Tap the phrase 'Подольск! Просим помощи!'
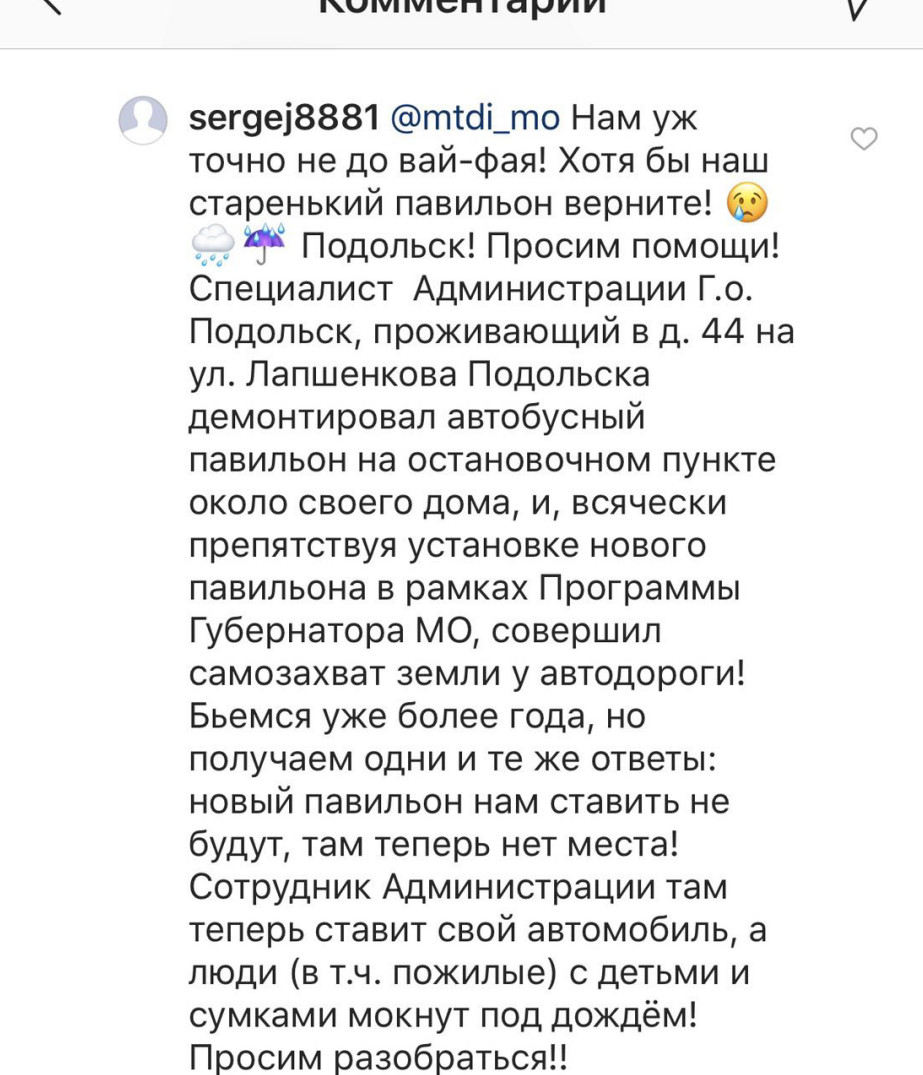The height and width of the screenshot is (1075, 923). click(539, 246)
